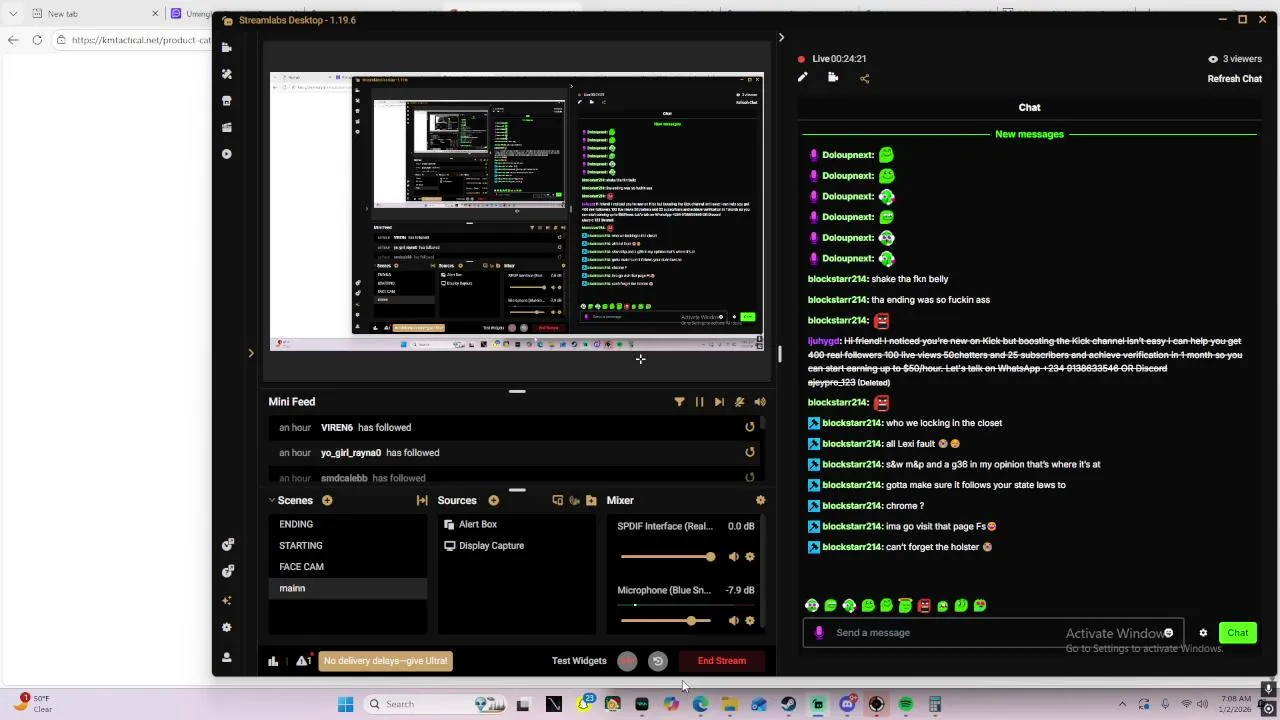Click Test Widgets button
This screenshot has height=720, width=1280.
579,661
